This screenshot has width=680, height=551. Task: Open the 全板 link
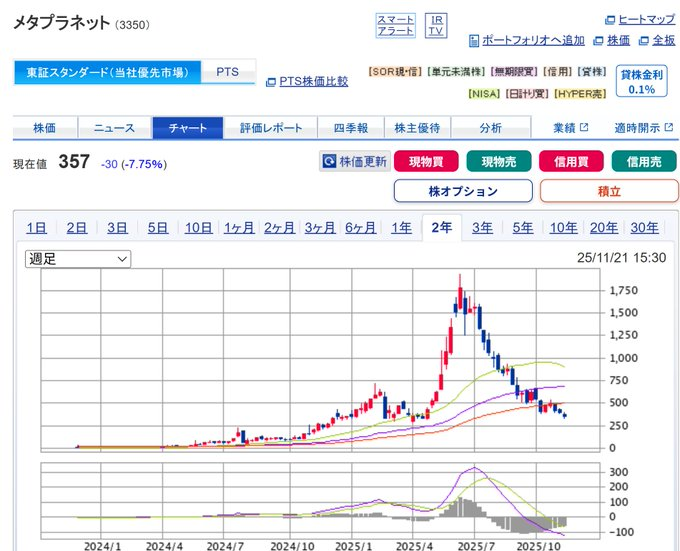[x=664, y=40]
